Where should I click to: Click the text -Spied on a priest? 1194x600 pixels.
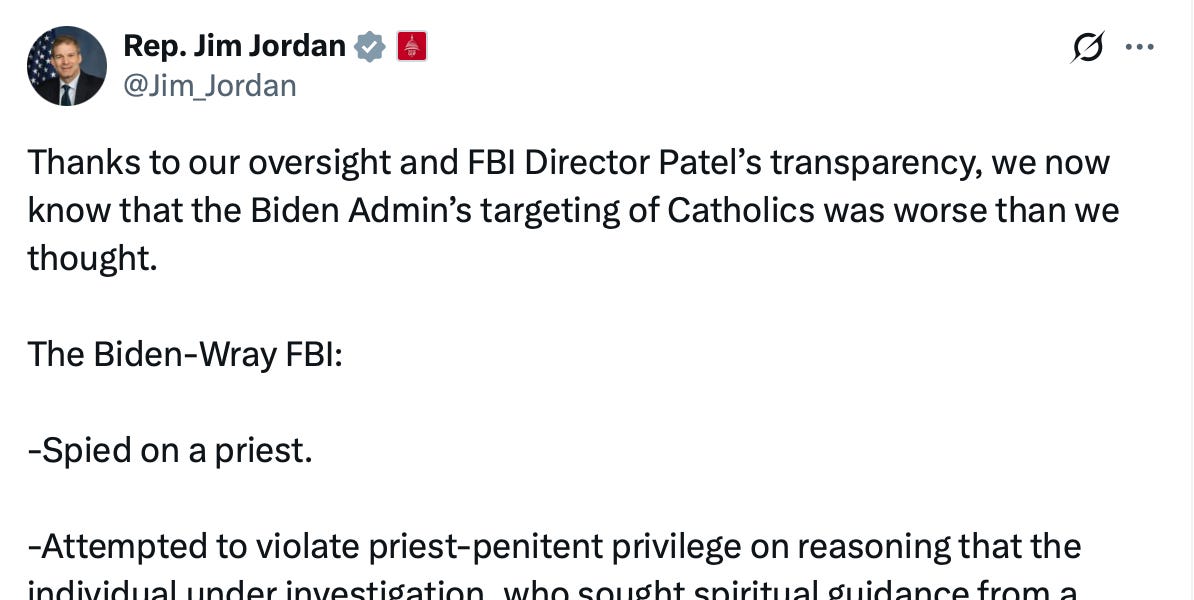coord(170,450)
